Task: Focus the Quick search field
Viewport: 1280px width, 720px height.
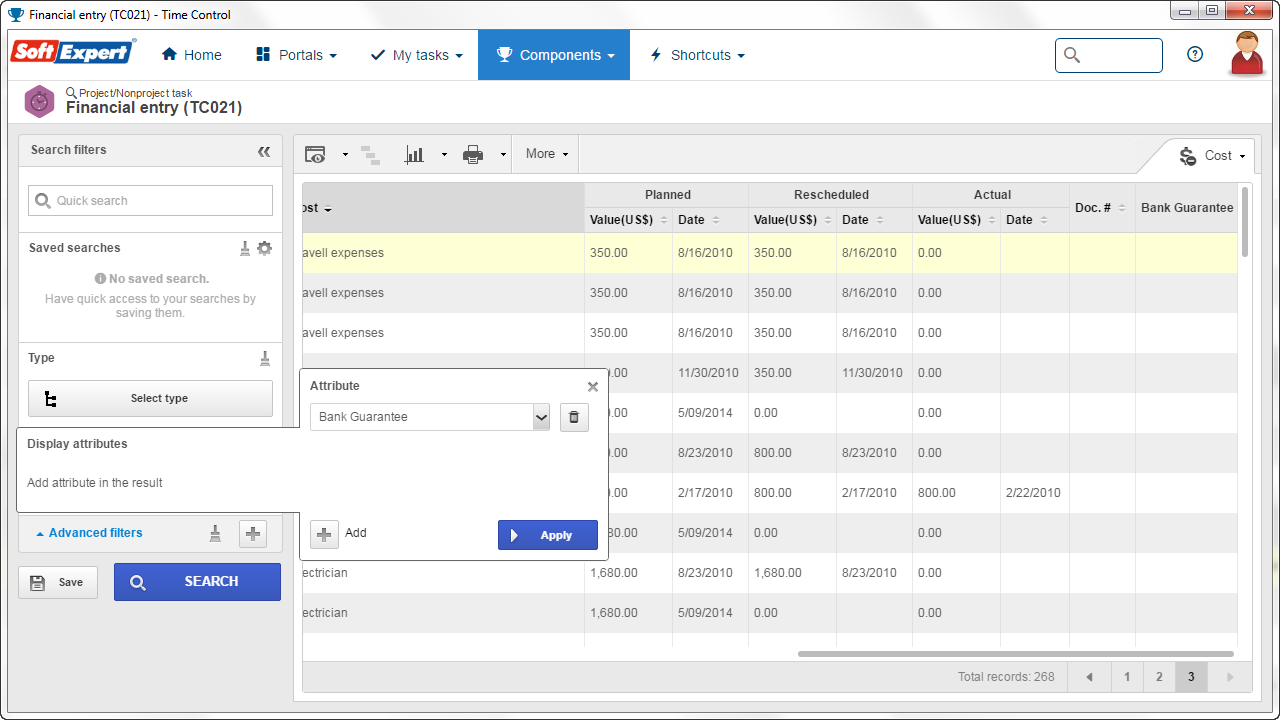Action: point(150,201)
